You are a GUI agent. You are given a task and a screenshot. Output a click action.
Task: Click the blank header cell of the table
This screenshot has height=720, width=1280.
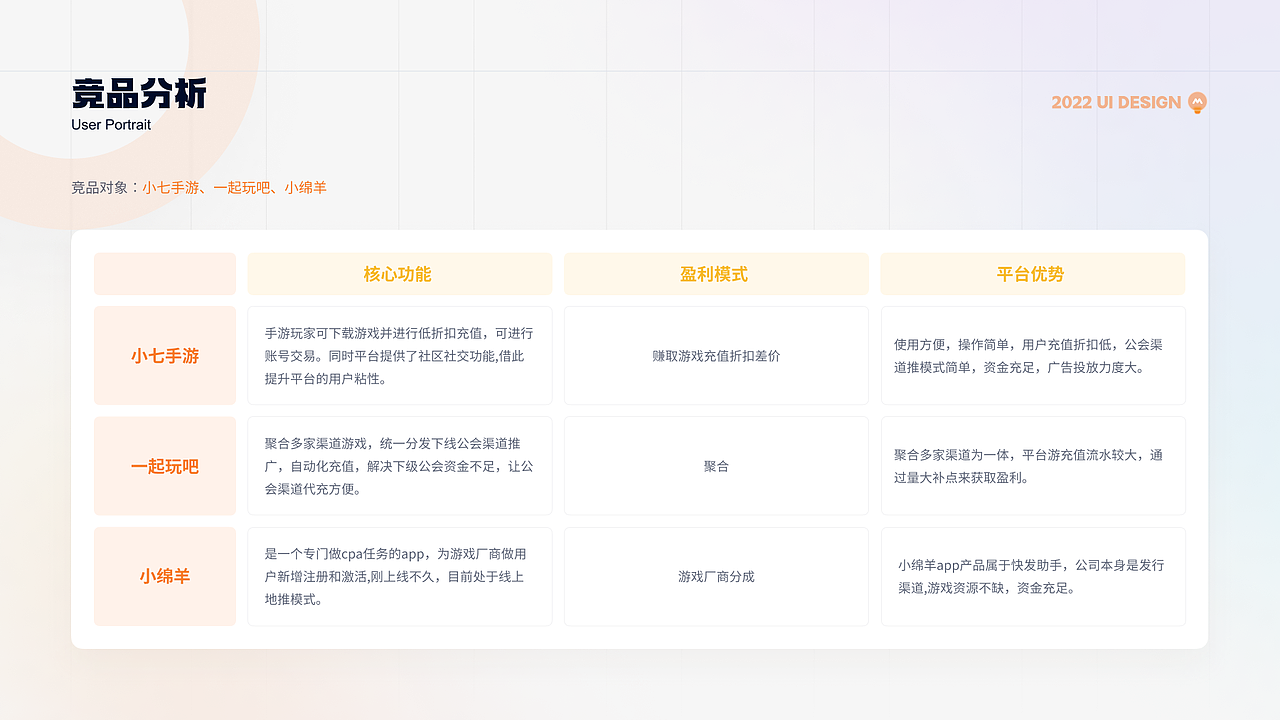[164, 273]
